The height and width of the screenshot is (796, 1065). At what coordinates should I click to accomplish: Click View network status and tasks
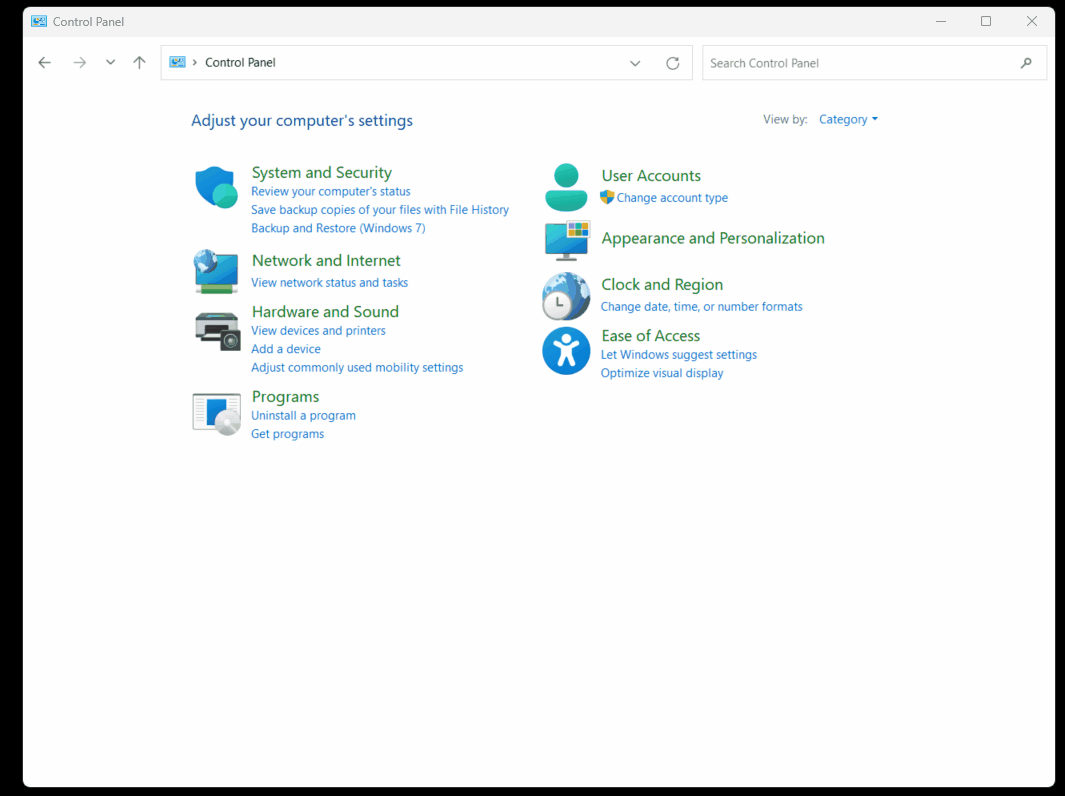pyautogui.click(x=329, y=283)
